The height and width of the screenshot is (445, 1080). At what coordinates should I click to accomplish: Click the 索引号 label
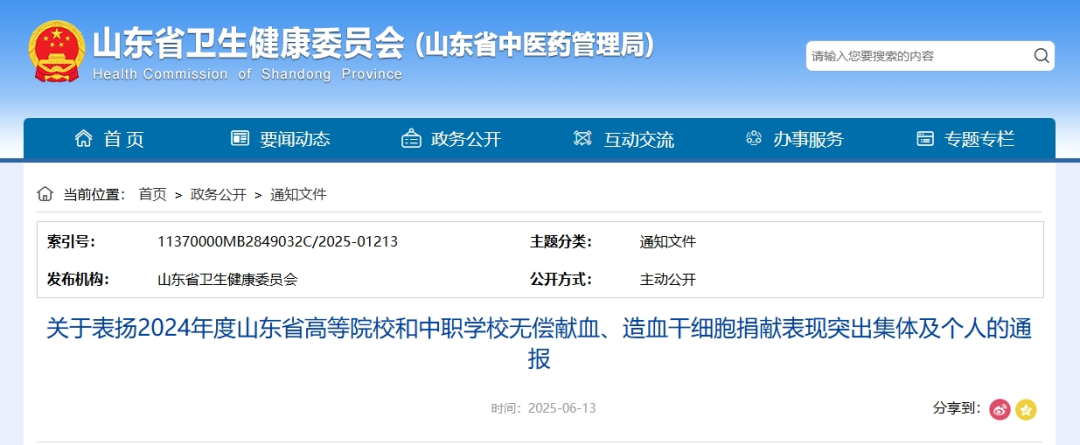[71, 242]
